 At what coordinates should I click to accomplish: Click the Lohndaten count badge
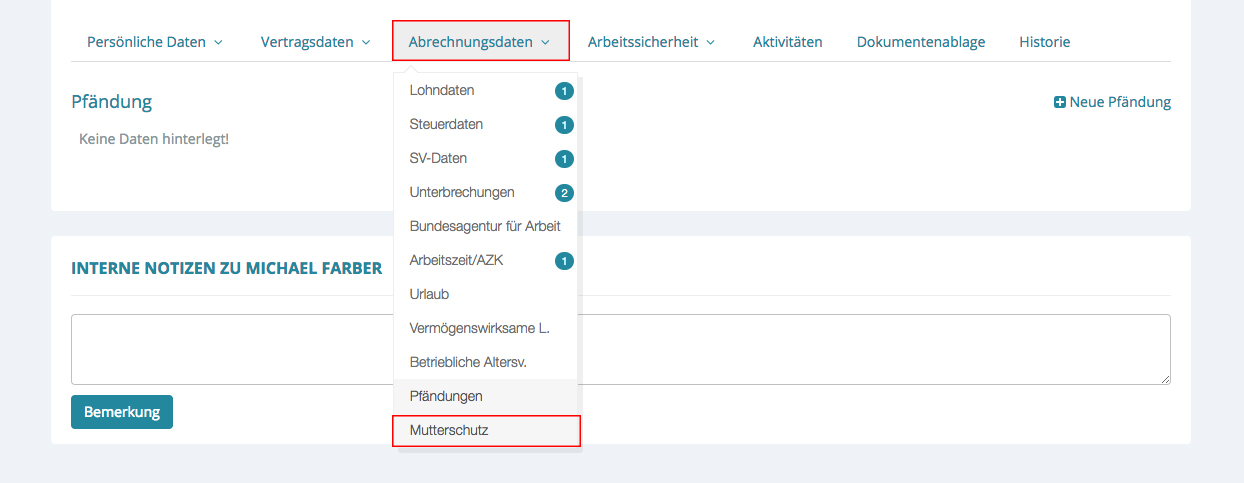point(564,91)
